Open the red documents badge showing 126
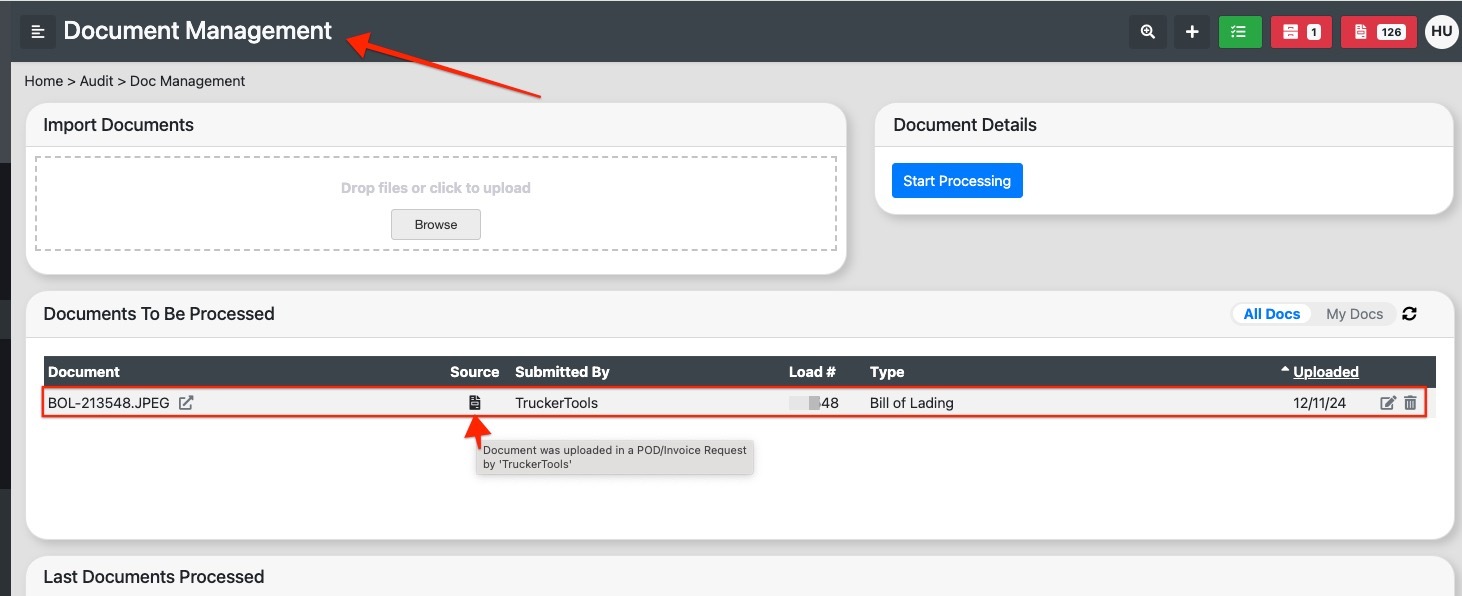 click(x=1378, y=32)
